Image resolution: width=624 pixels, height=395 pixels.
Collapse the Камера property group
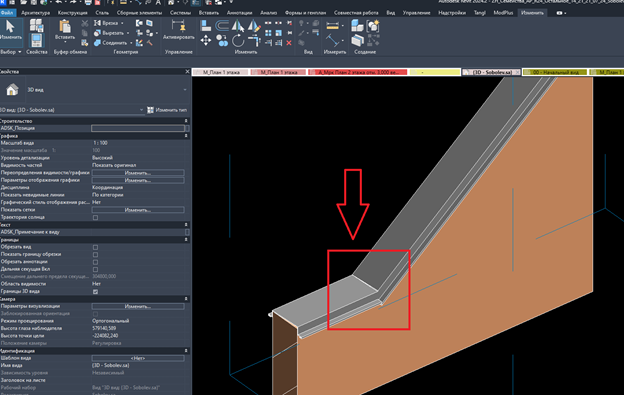pos(186,299)
